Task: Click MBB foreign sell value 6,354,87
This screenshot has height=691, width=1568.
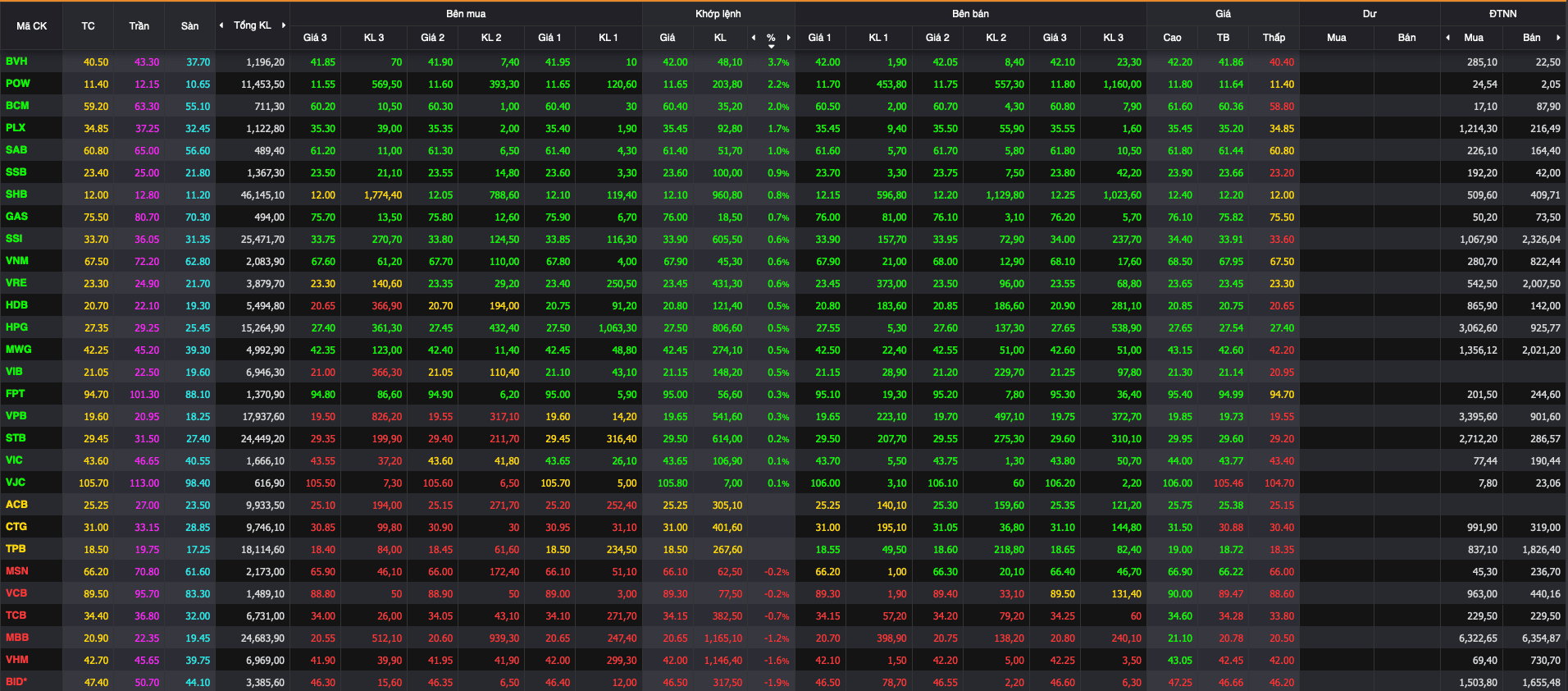Action: 1541,638
